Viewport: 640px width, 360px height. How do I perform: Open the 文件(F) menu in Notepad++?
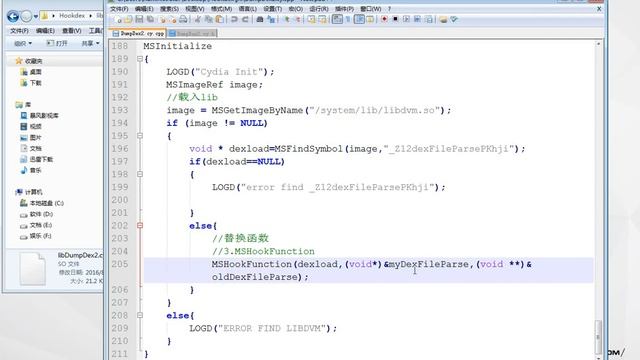[119, 9]
